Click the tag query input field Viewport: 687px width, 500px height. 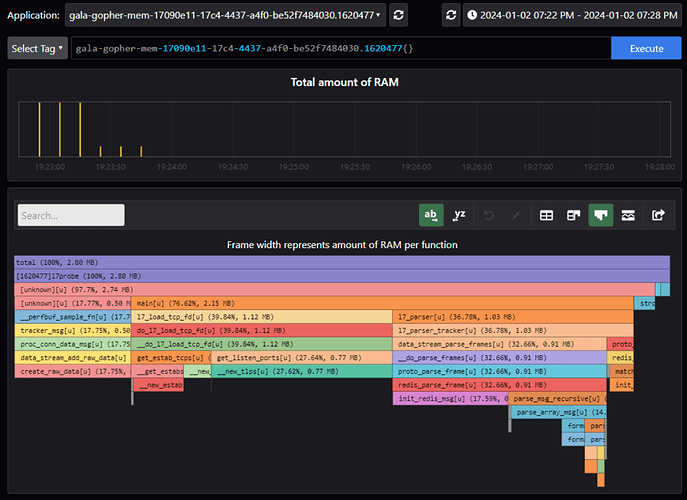(x=340, y=48)
